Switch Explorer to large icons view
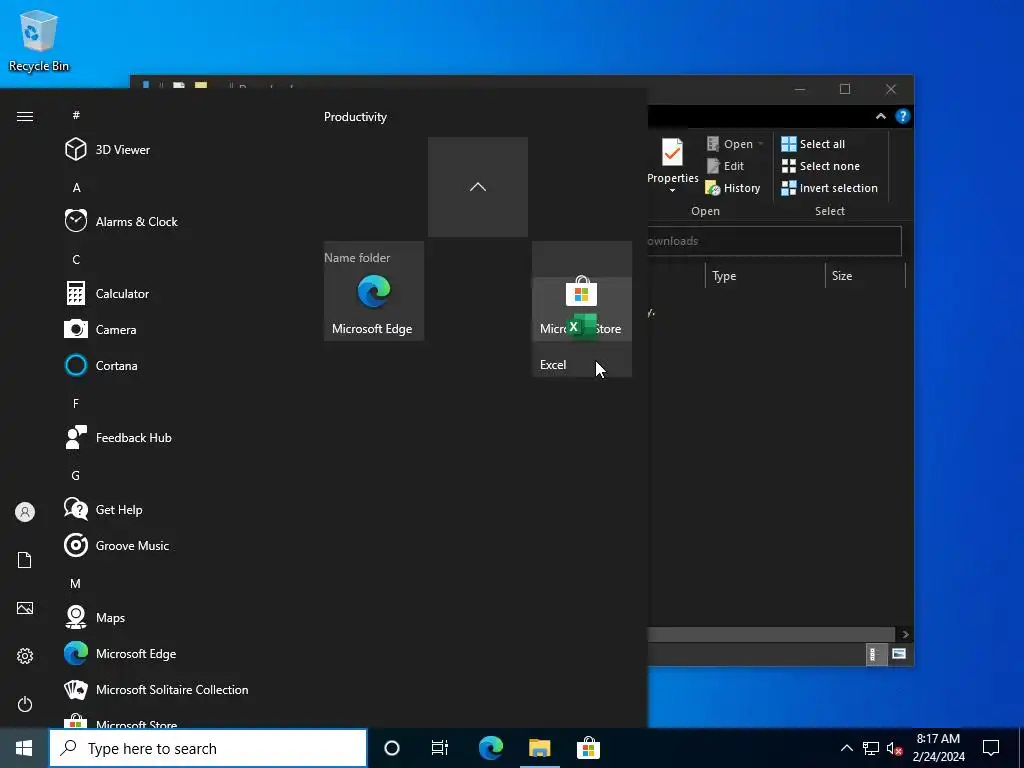Image resolution: width=1024 pixels, height=768 pixels. [x=899, y=654]
